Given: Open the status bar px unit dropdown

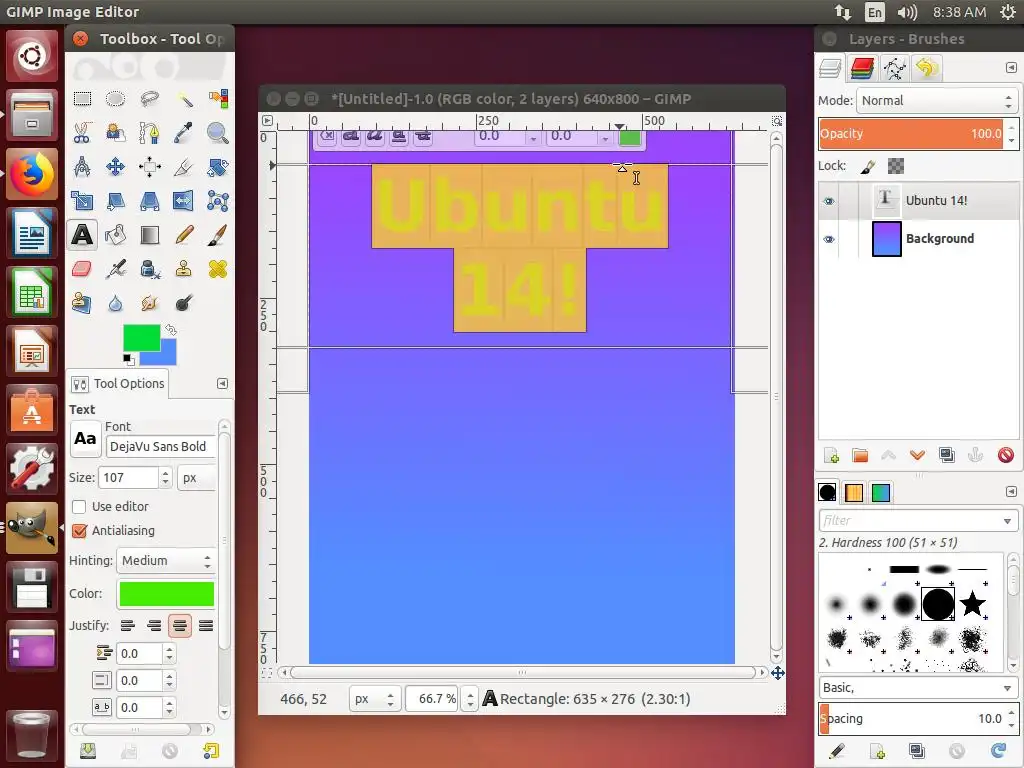Looking at the screenshot, I should (x=374, y=699).
